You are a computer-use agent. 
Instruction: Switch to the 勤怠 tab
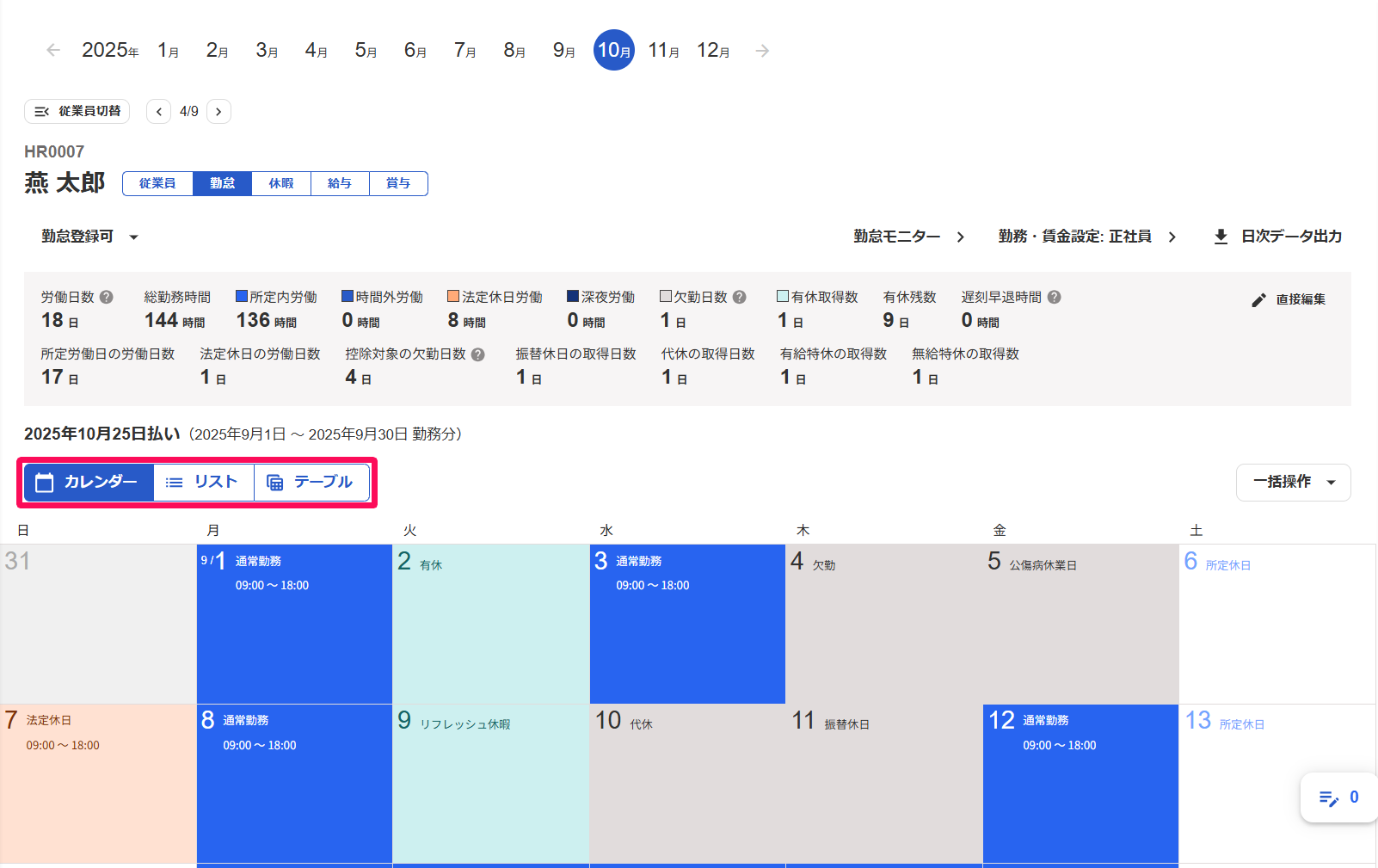point(223,183)
